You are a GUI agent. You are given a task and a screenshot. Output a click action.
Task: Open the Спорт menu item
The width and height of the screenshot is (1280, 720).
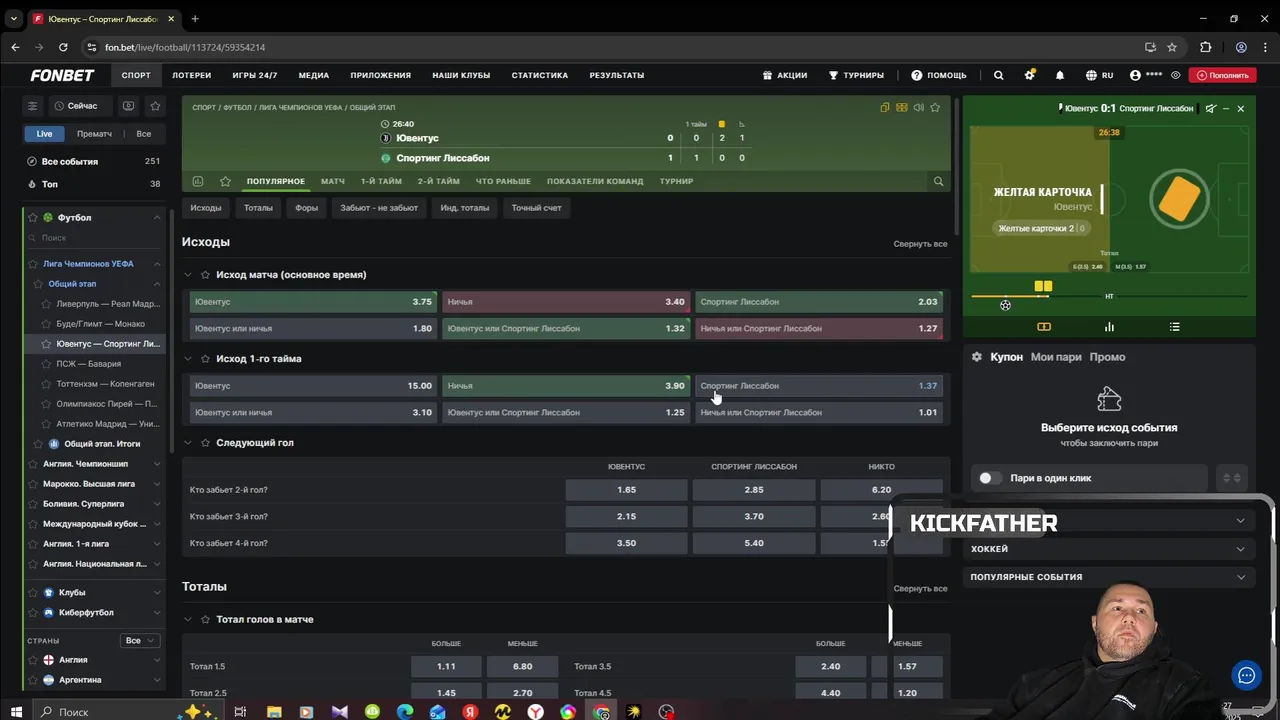pos(136,75)
